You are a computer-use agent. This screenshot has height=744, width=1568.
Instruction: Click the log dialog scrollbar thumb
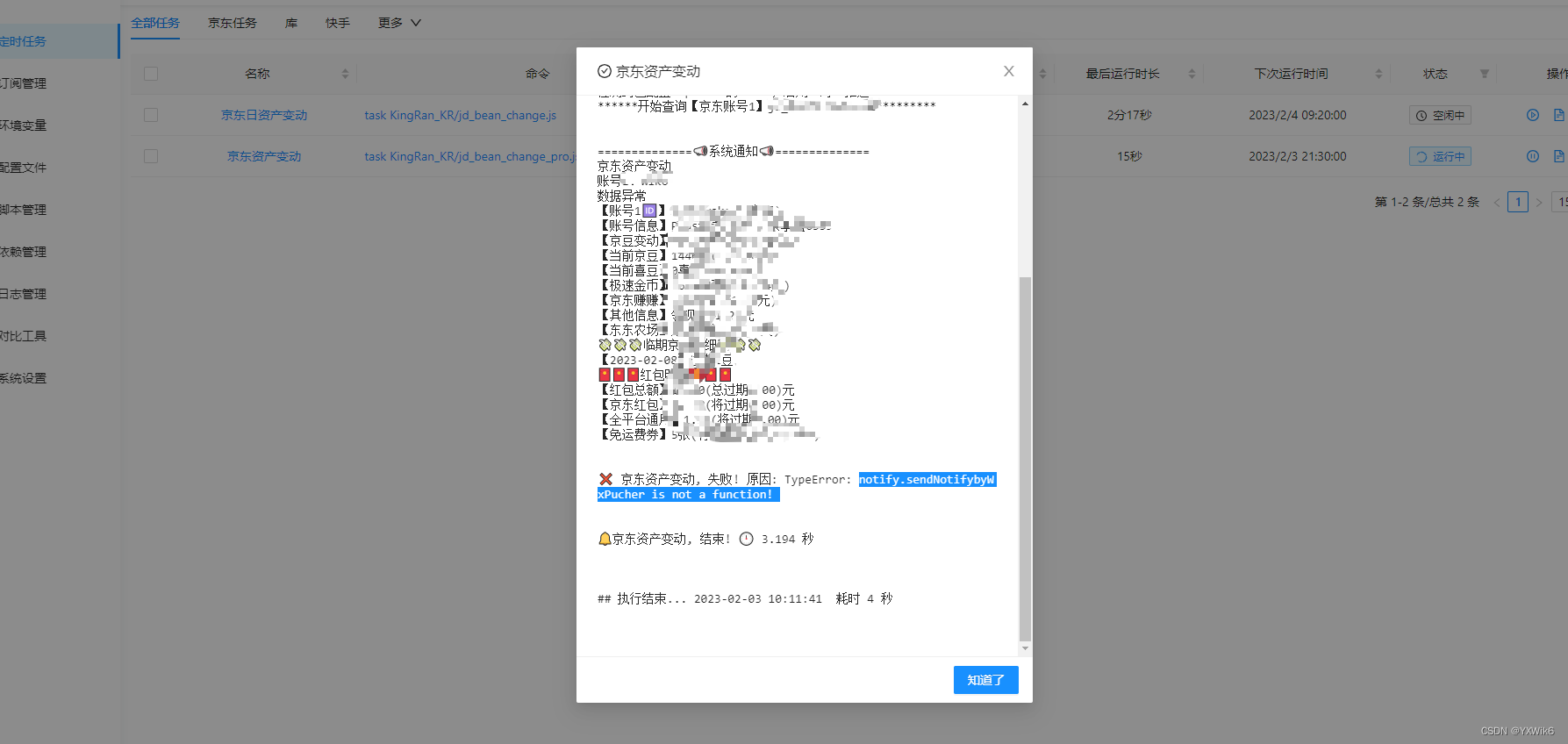point(1025,459)
